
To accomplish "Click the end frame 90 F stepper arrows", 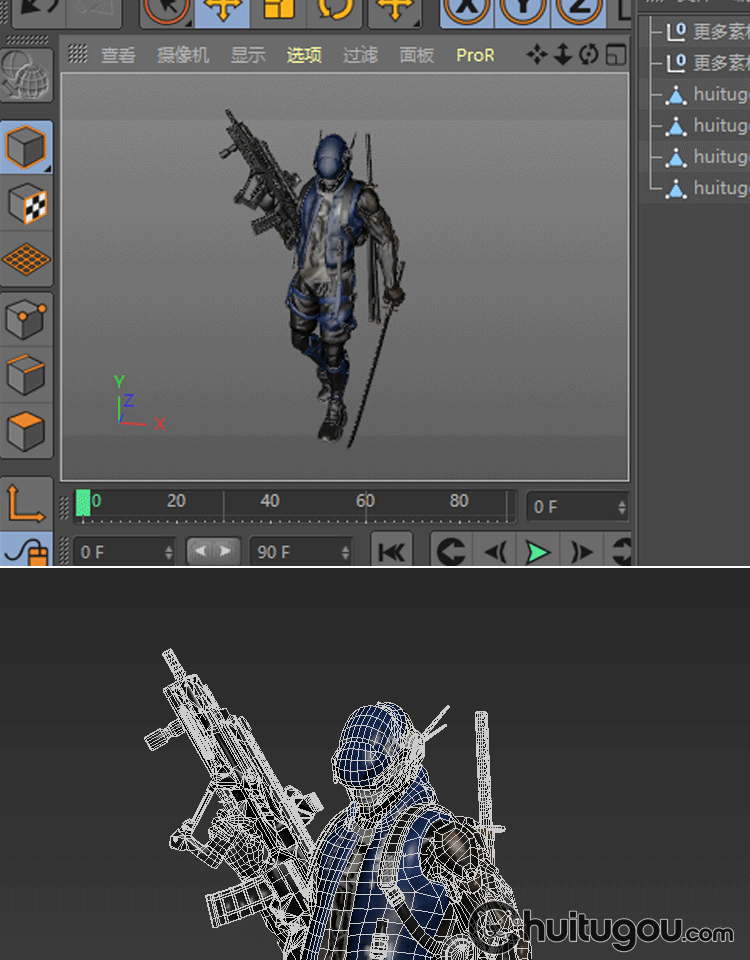I will [x=345, y=552].
